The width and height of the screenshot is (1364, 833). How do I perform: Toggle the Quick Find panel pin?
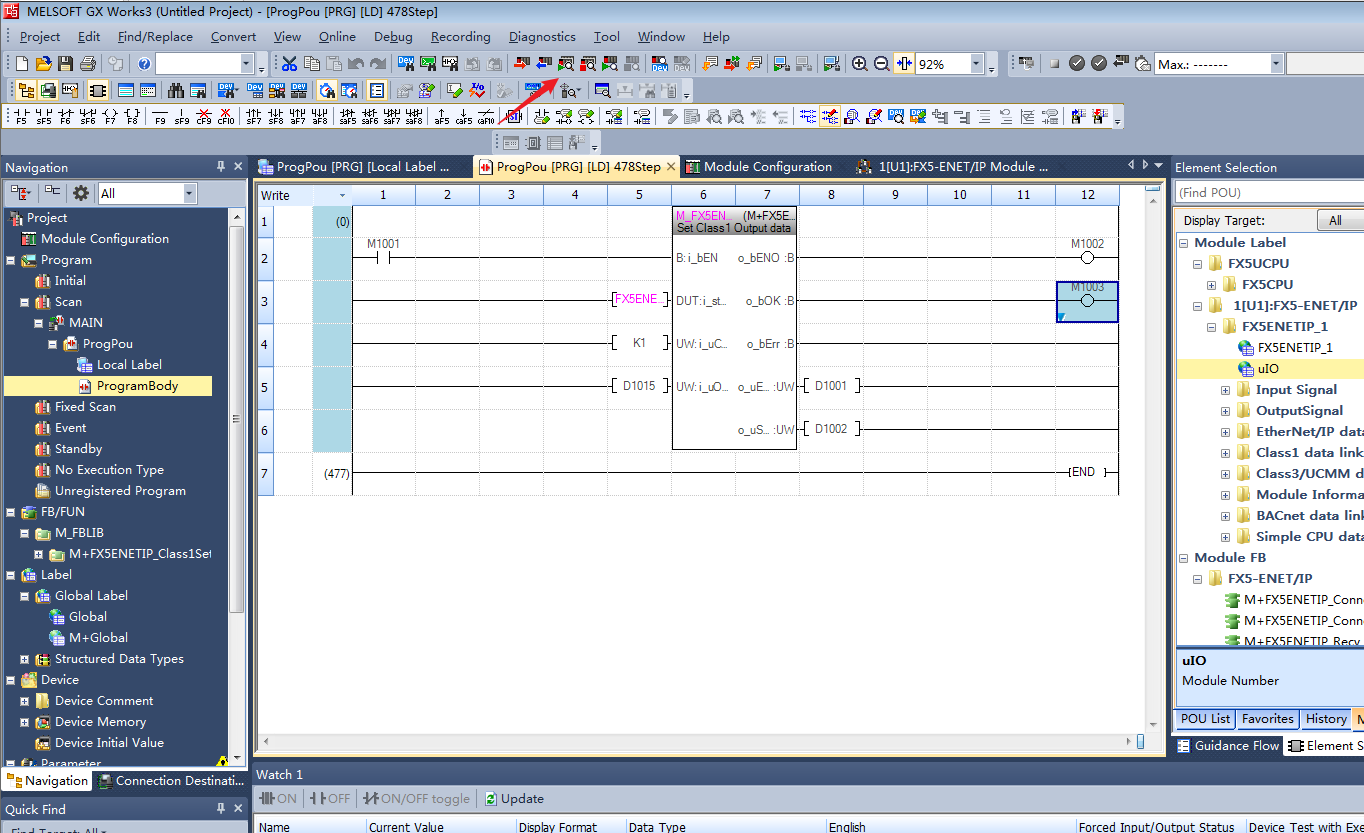(x=221, y=809)
